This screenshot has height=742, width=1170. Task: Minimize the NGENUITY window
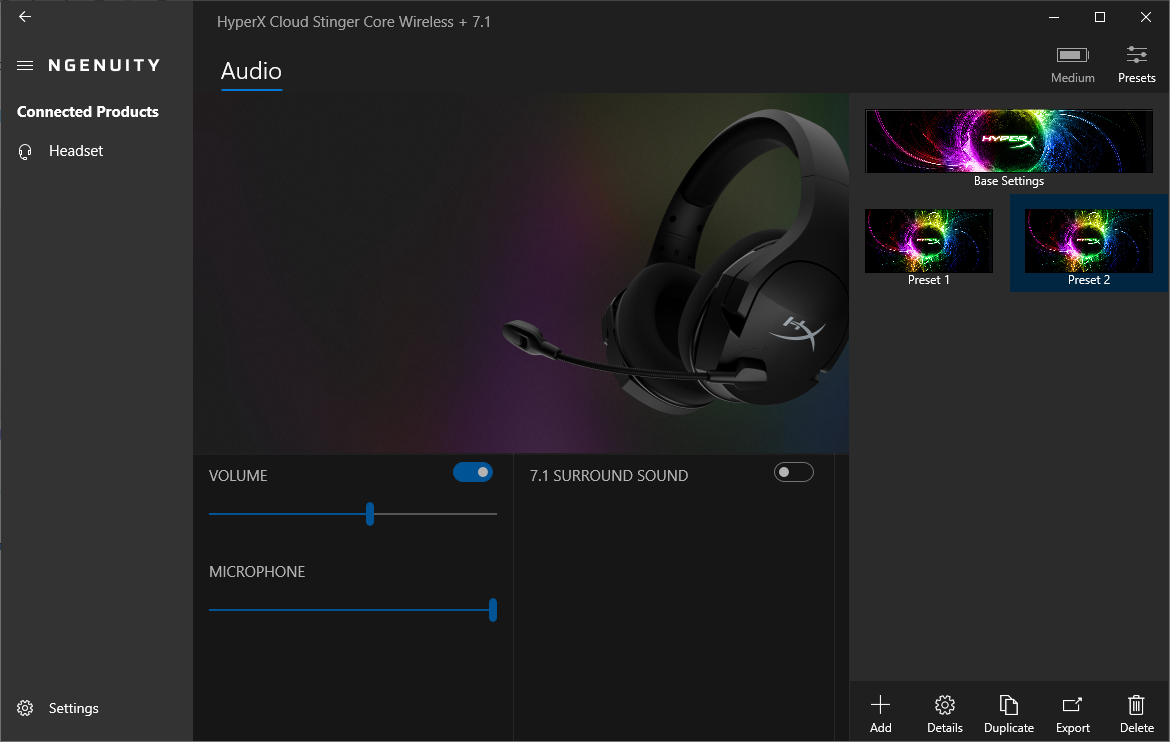coord(1054,17)
